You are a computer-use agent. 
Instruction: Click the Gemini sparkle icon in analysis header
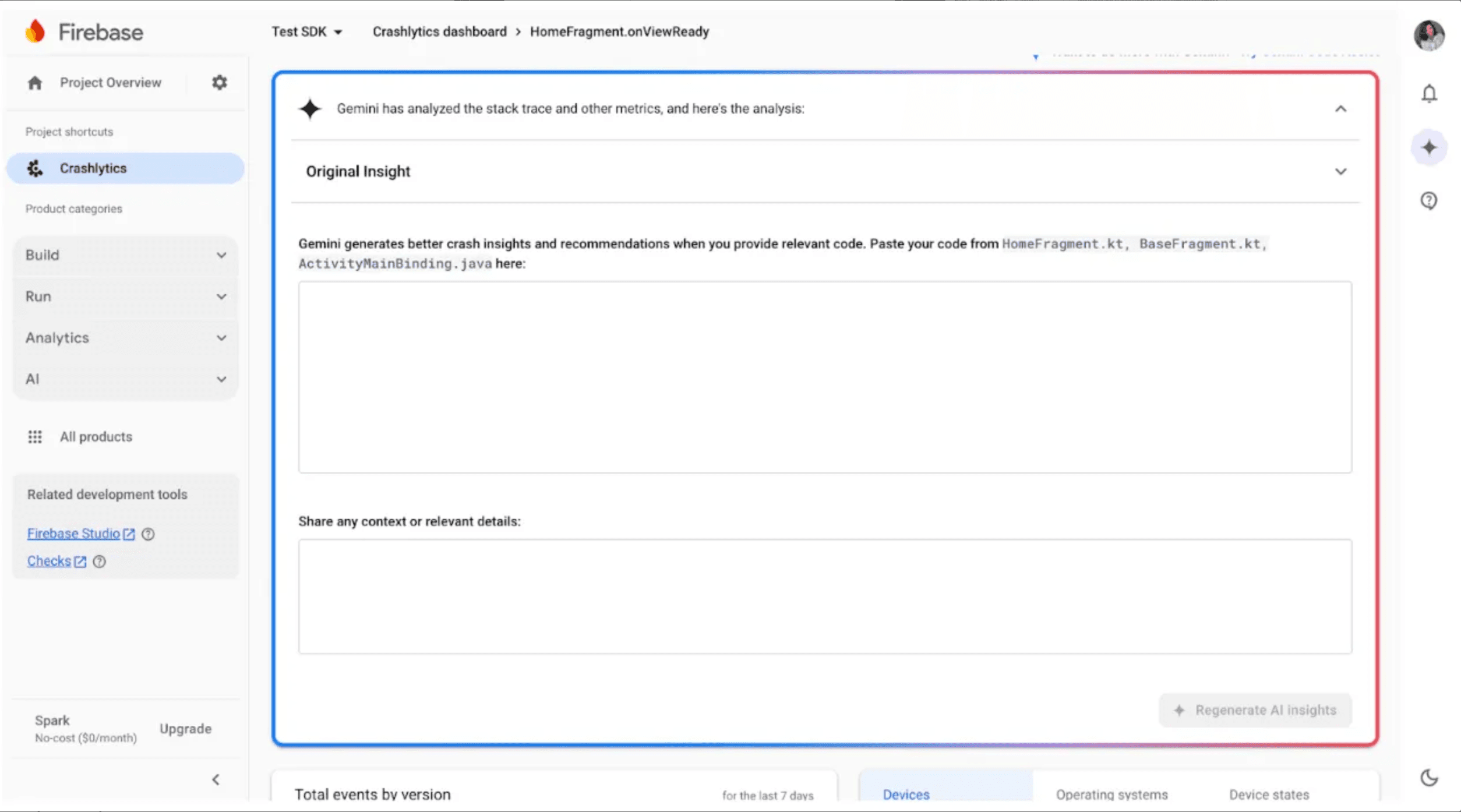pyautogui.click(x=310, y=109)
